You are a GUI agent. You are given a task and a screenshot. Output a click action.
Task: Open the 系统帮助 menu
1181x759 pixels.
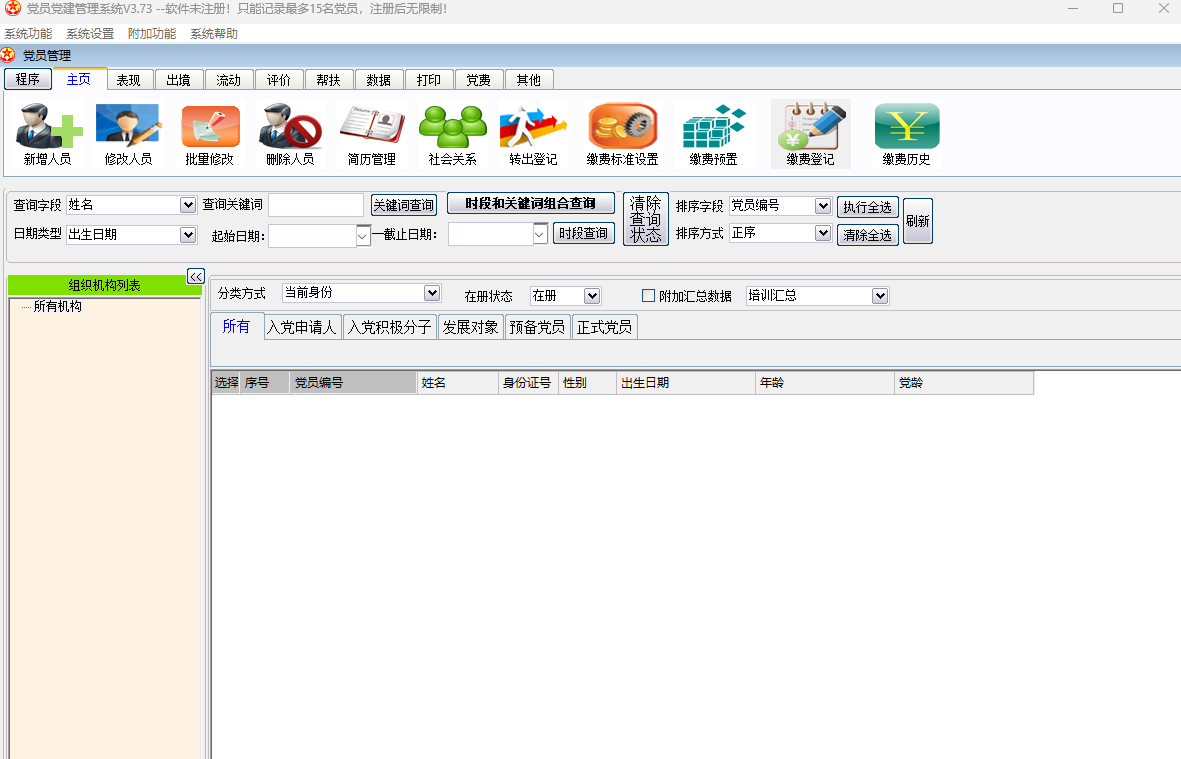[213, 34]
